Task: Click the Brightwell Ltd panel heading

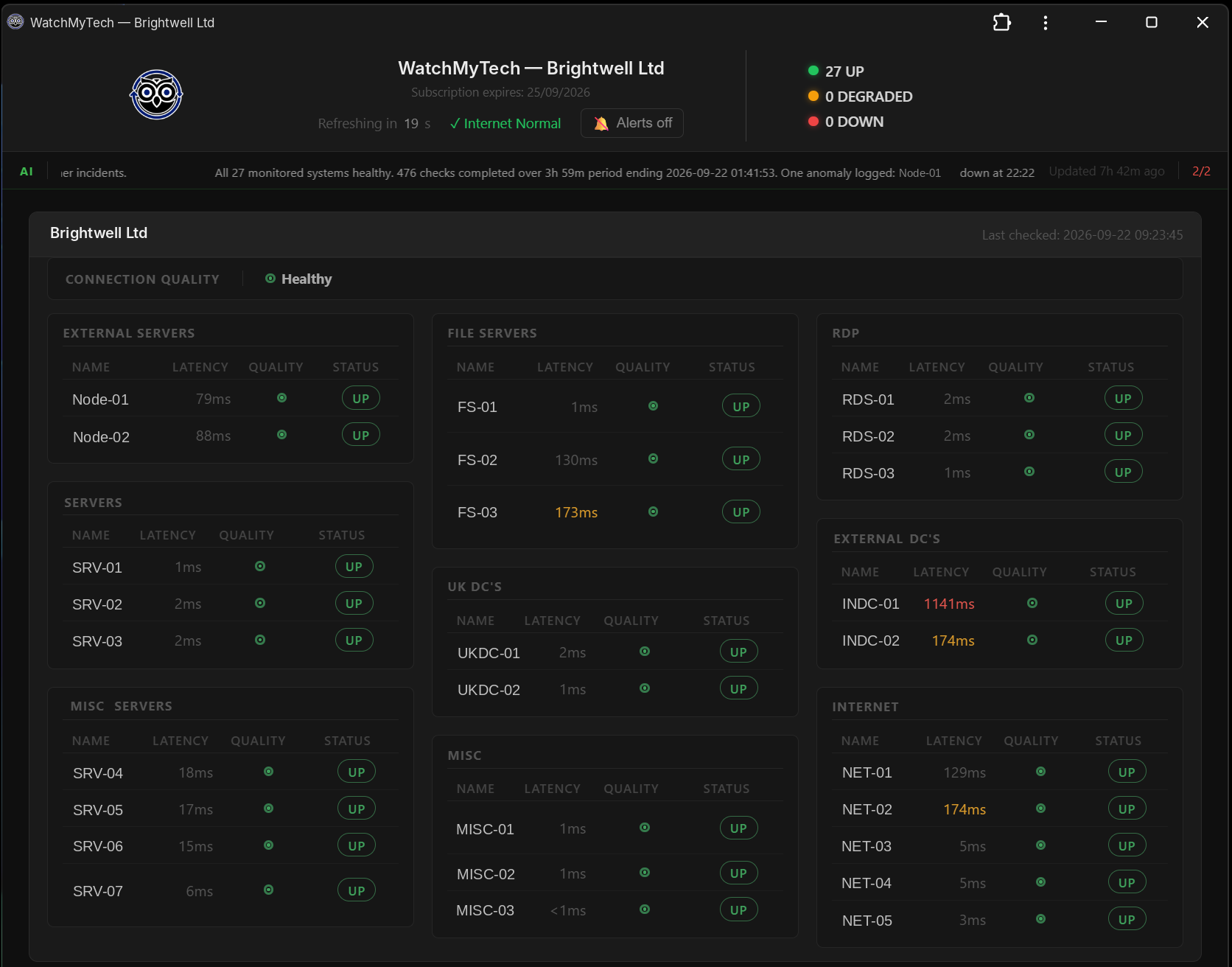Action: (x=99, y=233)
